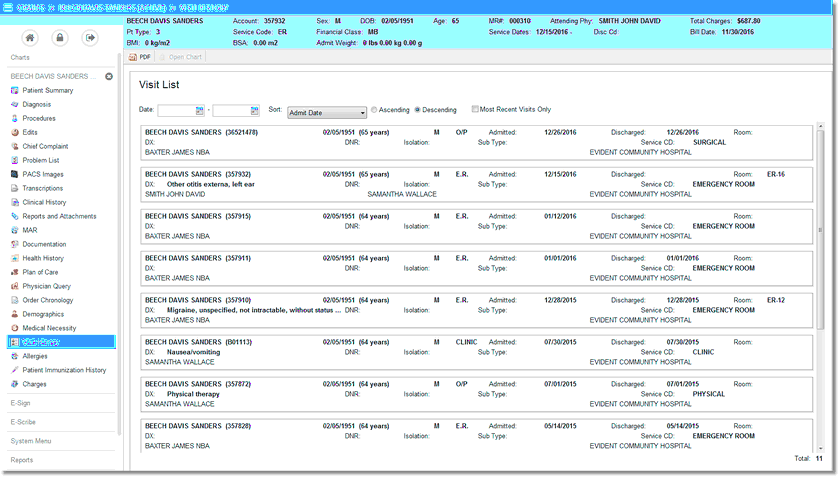Click the Clinical History link text

point(44,202)
